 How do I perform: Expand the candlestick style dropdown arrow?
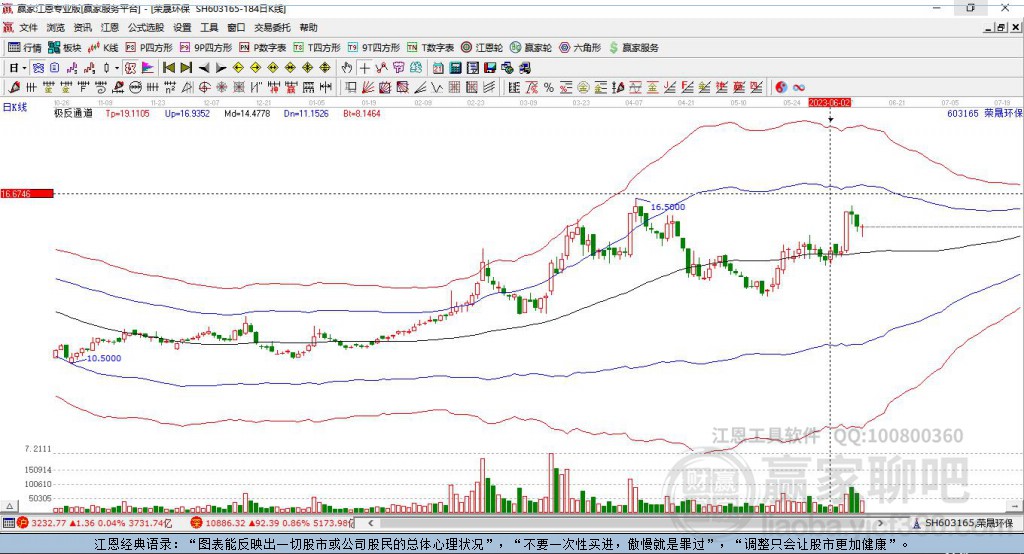click(x=116, y=68)
